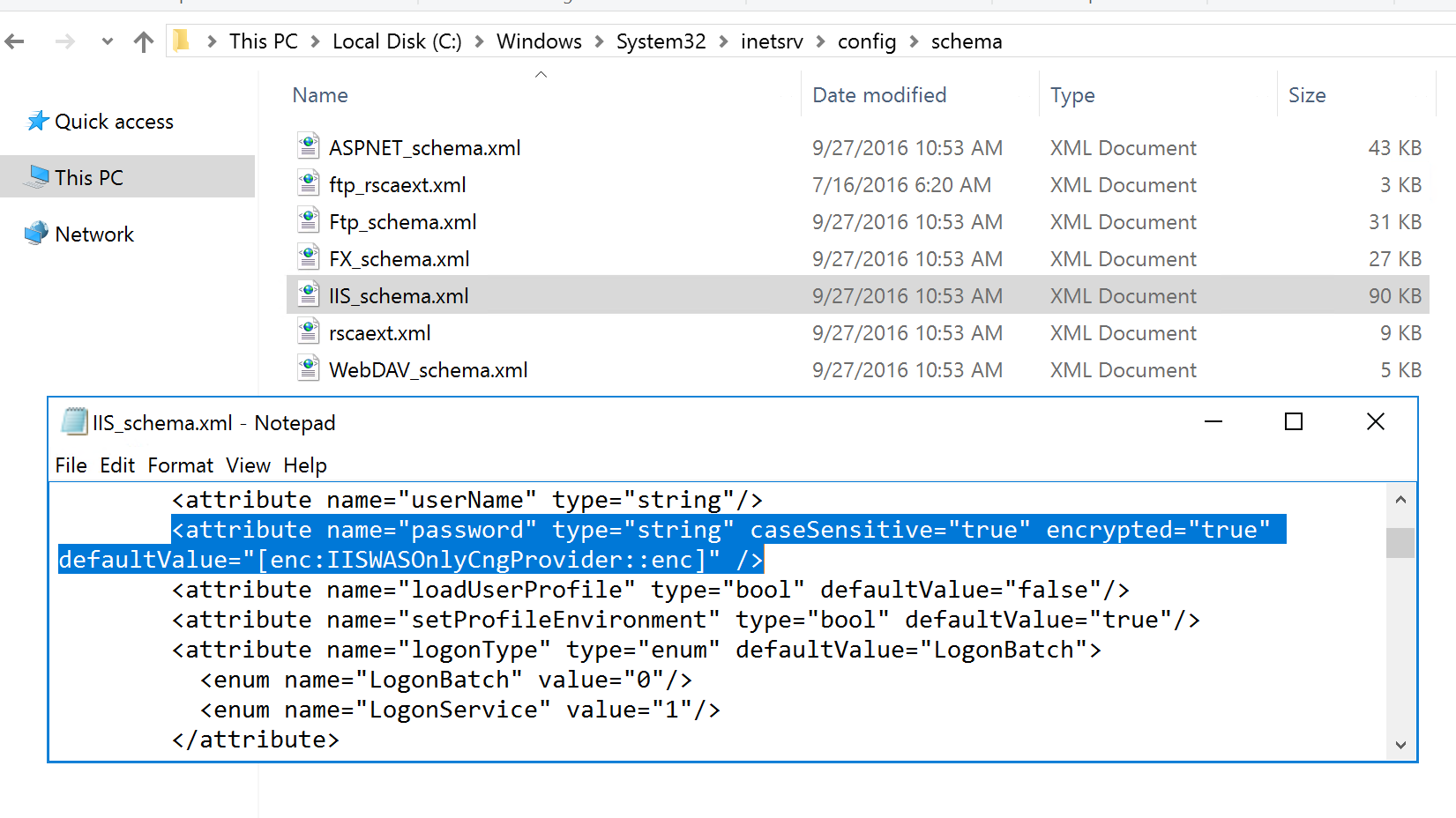
Task: Maximize the Notepad window
Action: [1294, 421]
